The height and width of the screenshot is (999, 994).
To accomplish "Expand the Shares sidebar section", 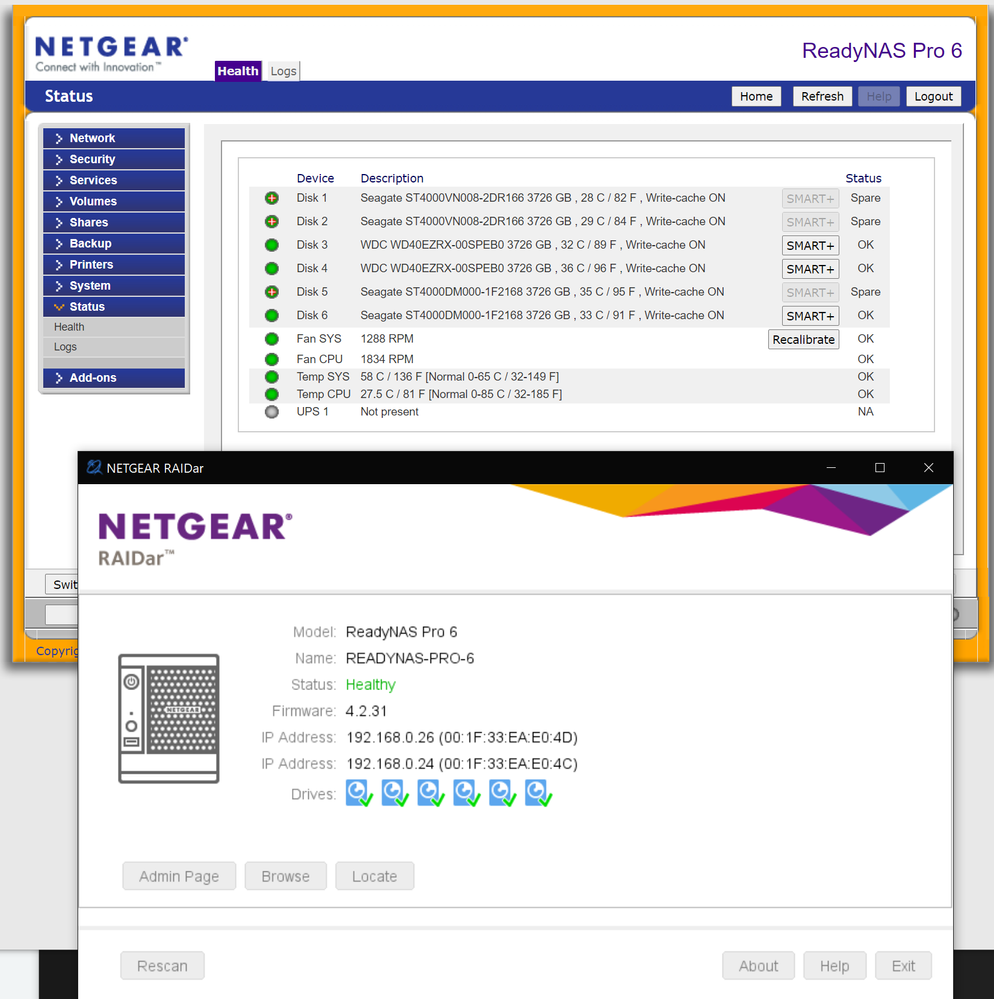I will tap(114, 222).
